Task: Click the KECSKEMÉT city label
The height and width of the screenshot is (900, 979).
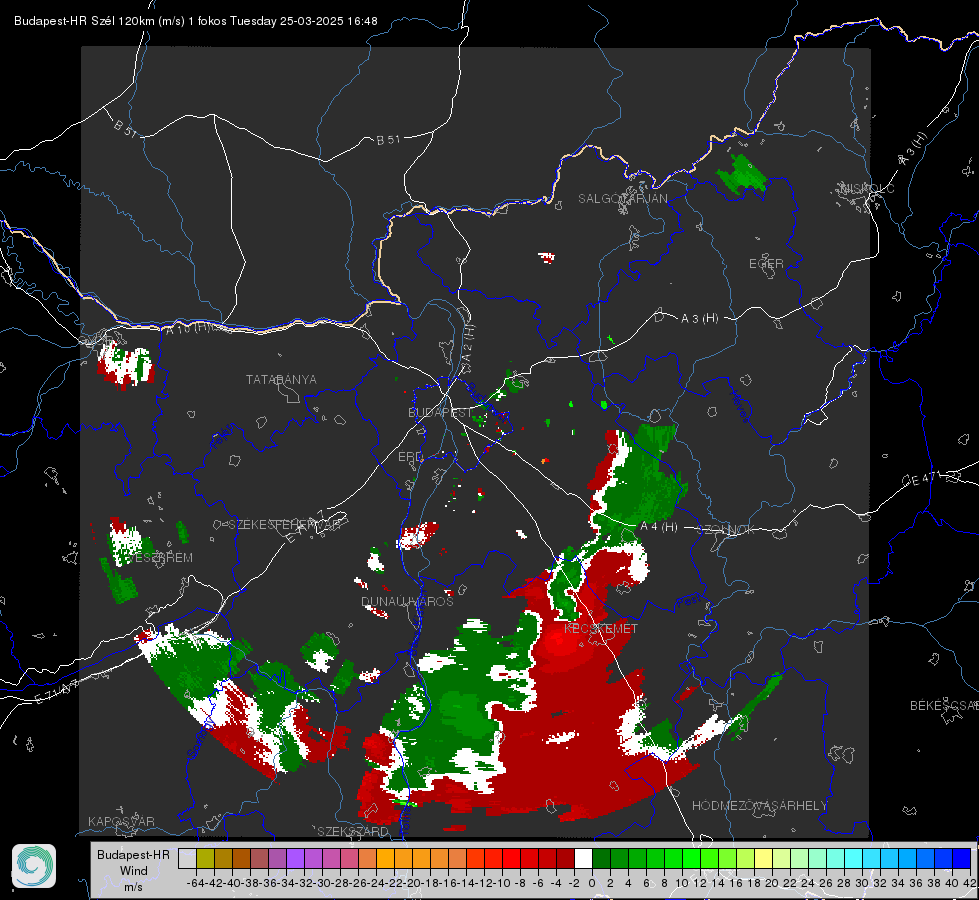Action: 601,629
